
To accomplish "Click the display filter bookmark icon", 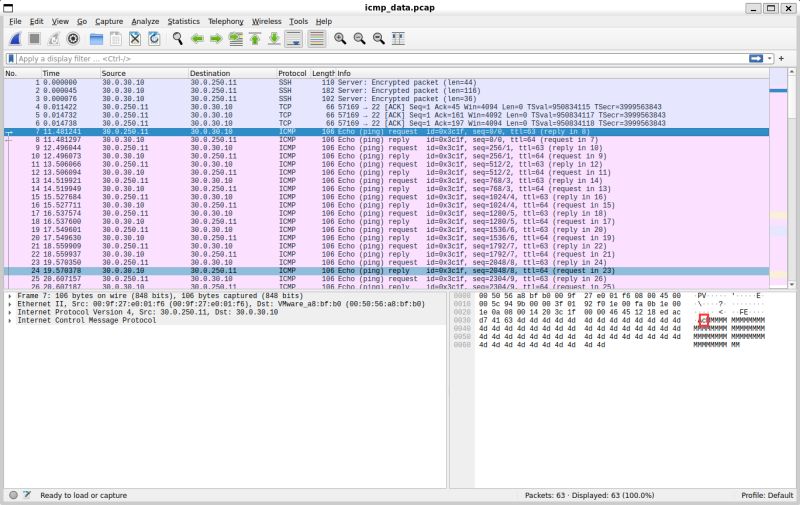I will 11,59.
